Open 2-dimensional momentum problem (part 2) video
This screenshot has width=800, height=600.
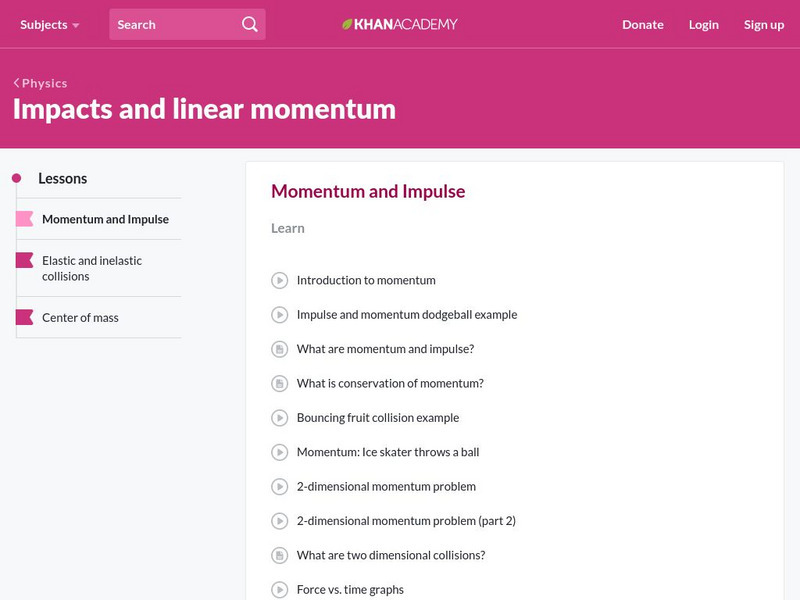pyautogui.click(x=406, y=521)
